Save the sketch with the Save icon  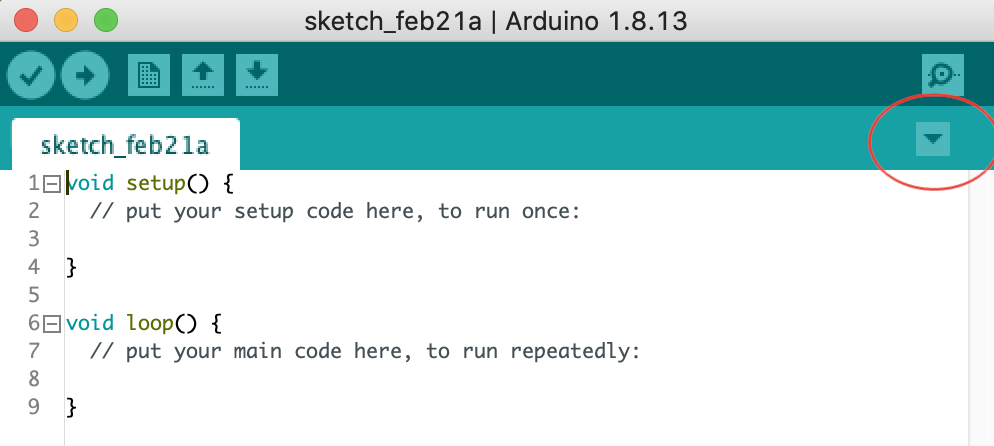(x=257, y=75)
